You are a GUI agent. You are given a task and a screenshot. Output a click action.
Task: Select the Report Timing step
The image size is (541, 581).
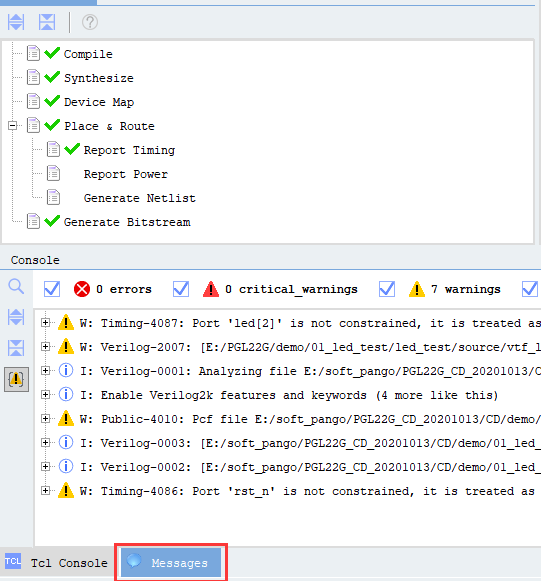[x=129, y=150]
